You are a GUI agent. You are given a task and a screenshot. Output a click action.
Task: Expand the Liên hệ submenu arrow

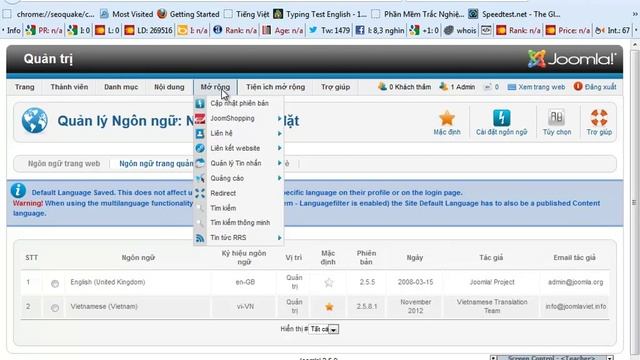280,133
